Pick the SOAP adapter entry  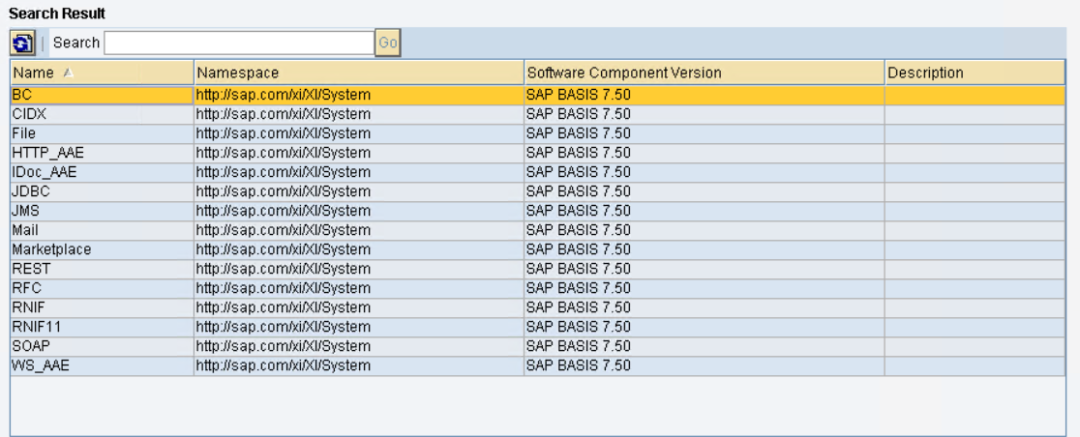pos(538,346)
